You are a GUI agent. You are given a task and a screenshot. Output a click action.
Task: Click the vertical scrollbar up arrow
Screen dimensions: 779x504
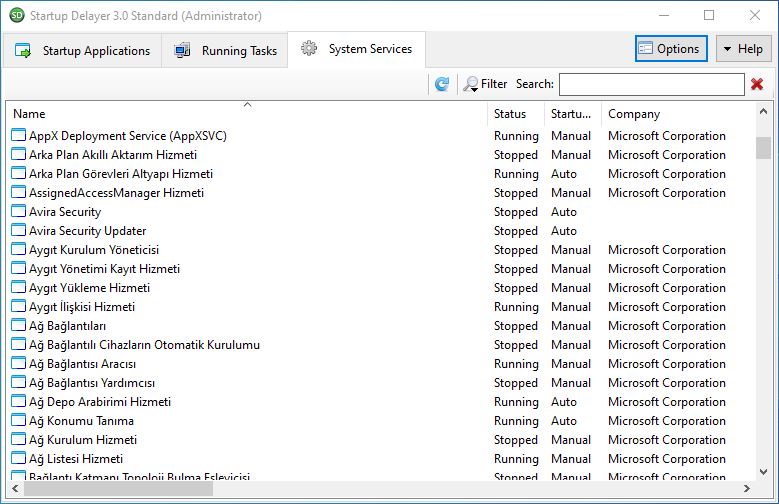pos(764,112)
